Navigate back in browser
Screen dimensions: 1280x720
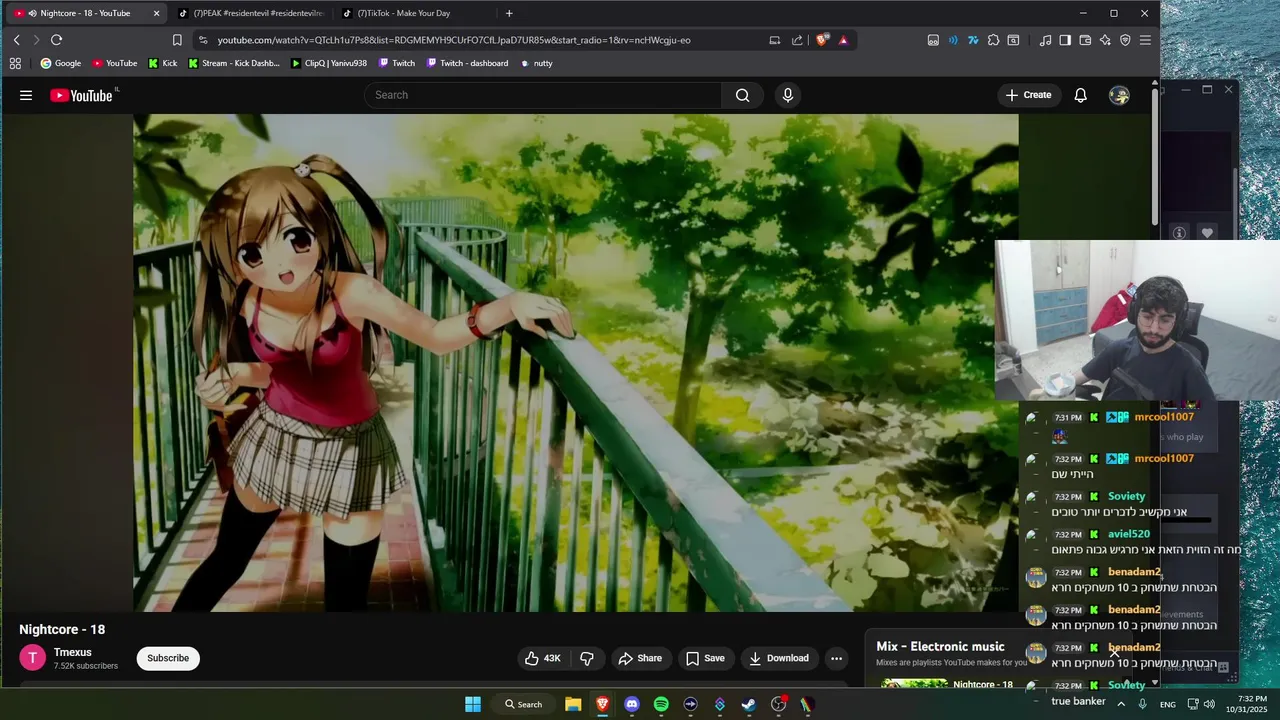[16, 40]
